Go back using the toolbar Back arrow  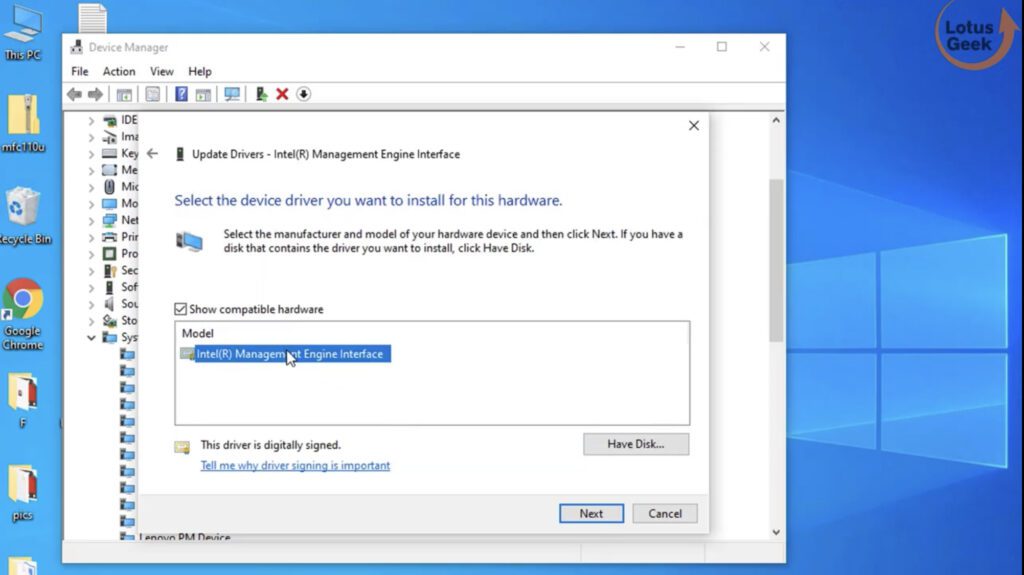pyautogui.click(x=74, y=94)
